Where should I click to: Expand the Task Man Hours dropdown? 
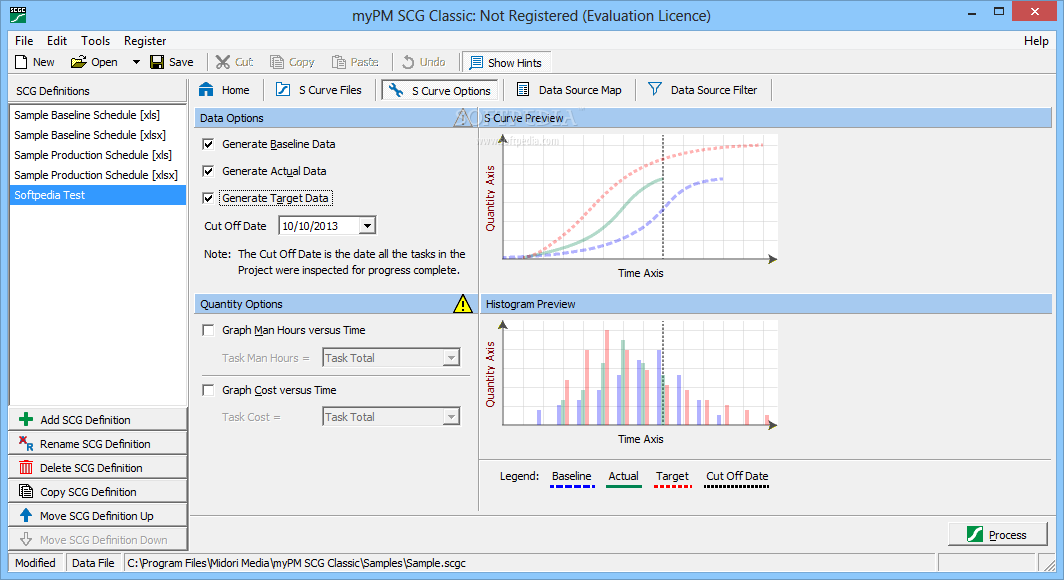pos(451,357)
